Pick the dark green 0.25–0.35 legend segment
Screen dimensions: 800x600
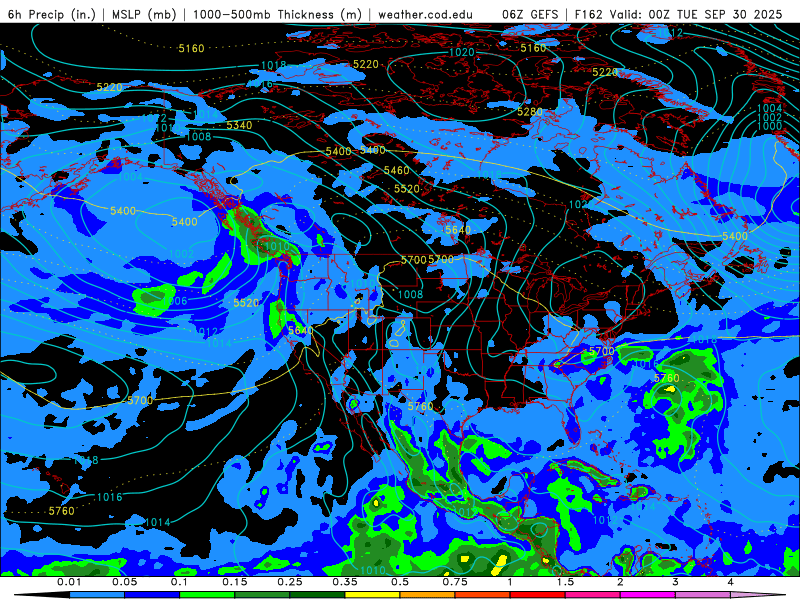[x=317, y=595]
